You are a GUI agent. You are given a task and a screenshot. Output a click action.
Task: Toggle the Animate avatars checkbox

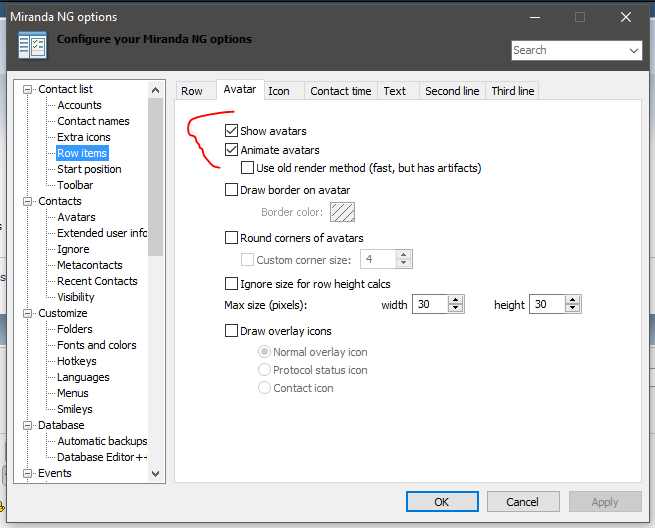tap(231, 150)
